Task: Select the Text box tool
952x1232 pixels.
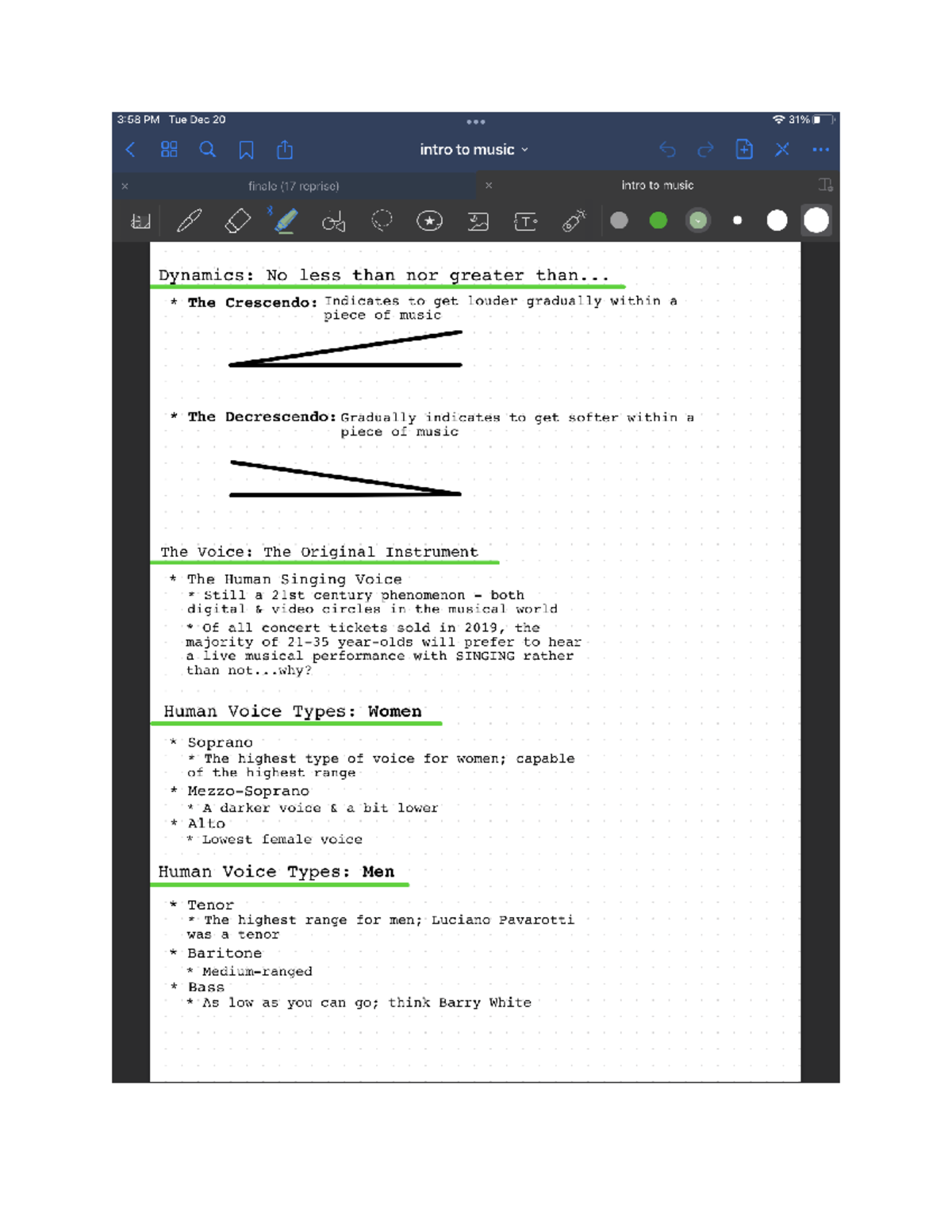Action: (525, 221)
